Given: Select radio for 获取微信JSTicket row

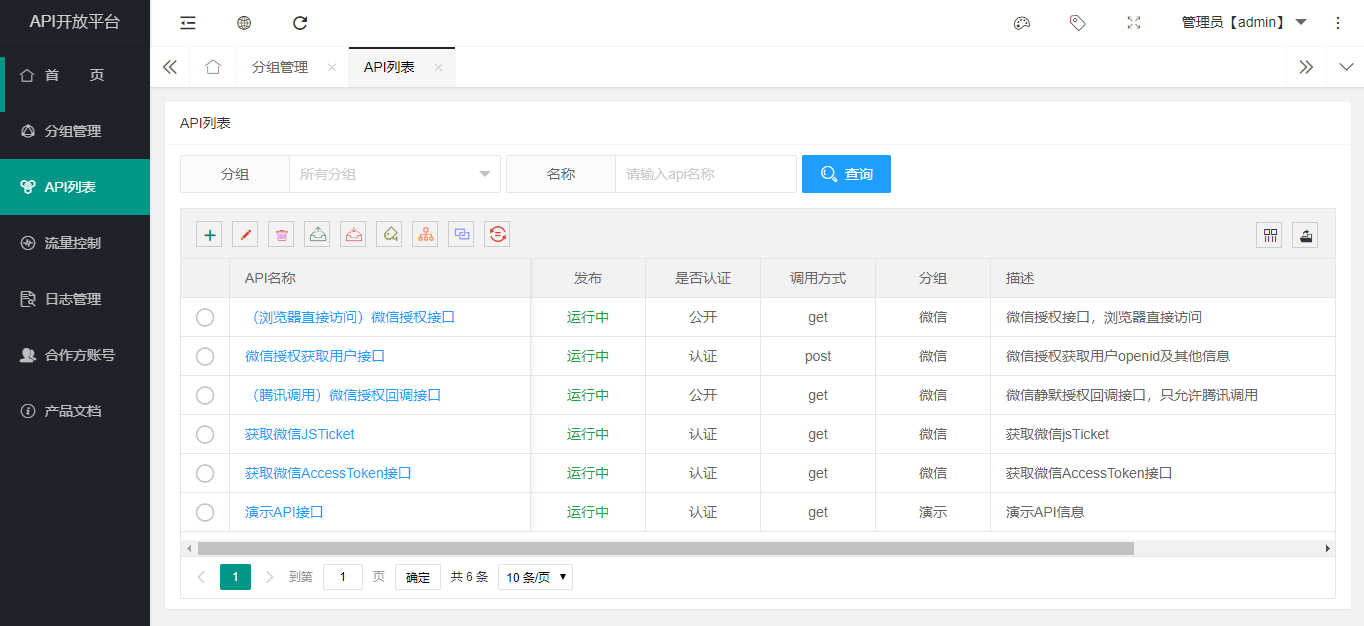Looking at the screenshot, I should [205, 434].
